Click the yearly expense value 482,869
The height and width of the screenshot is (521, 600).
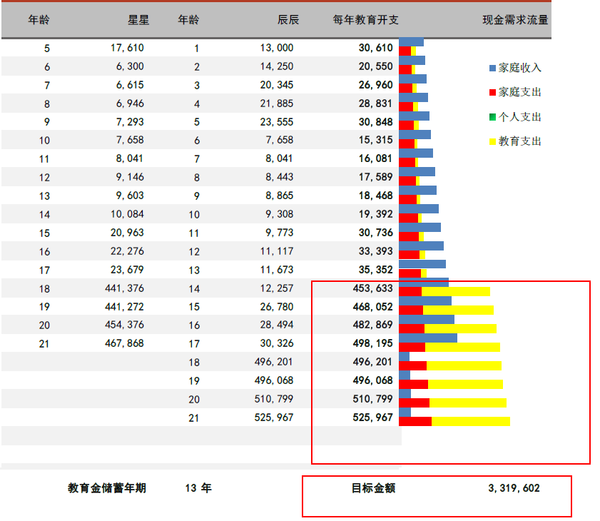point(373,325)
